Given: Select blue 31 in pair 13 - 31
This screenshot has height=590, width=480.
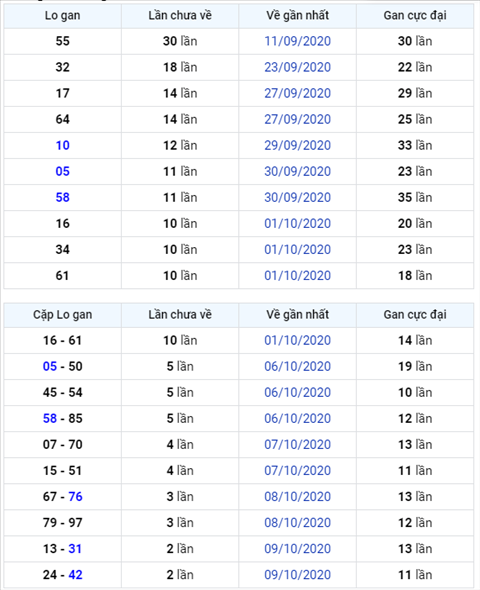Looking at the screenshot, I should click(x=75, y=549).
